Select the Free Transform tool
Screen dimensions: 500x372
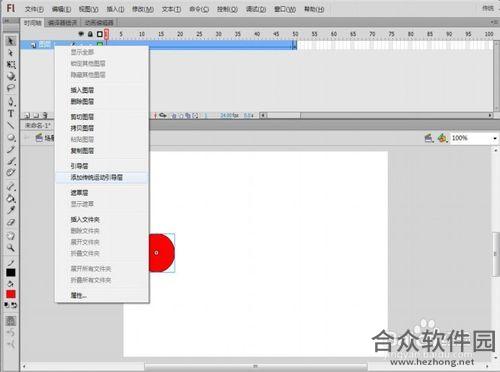11,64
